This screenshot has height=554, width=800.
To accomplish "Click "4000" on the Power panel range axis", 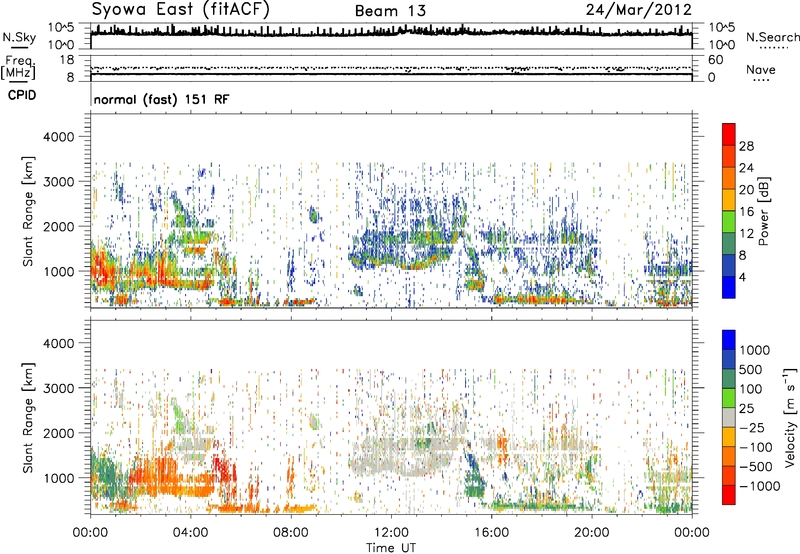I will click(58, 137).
